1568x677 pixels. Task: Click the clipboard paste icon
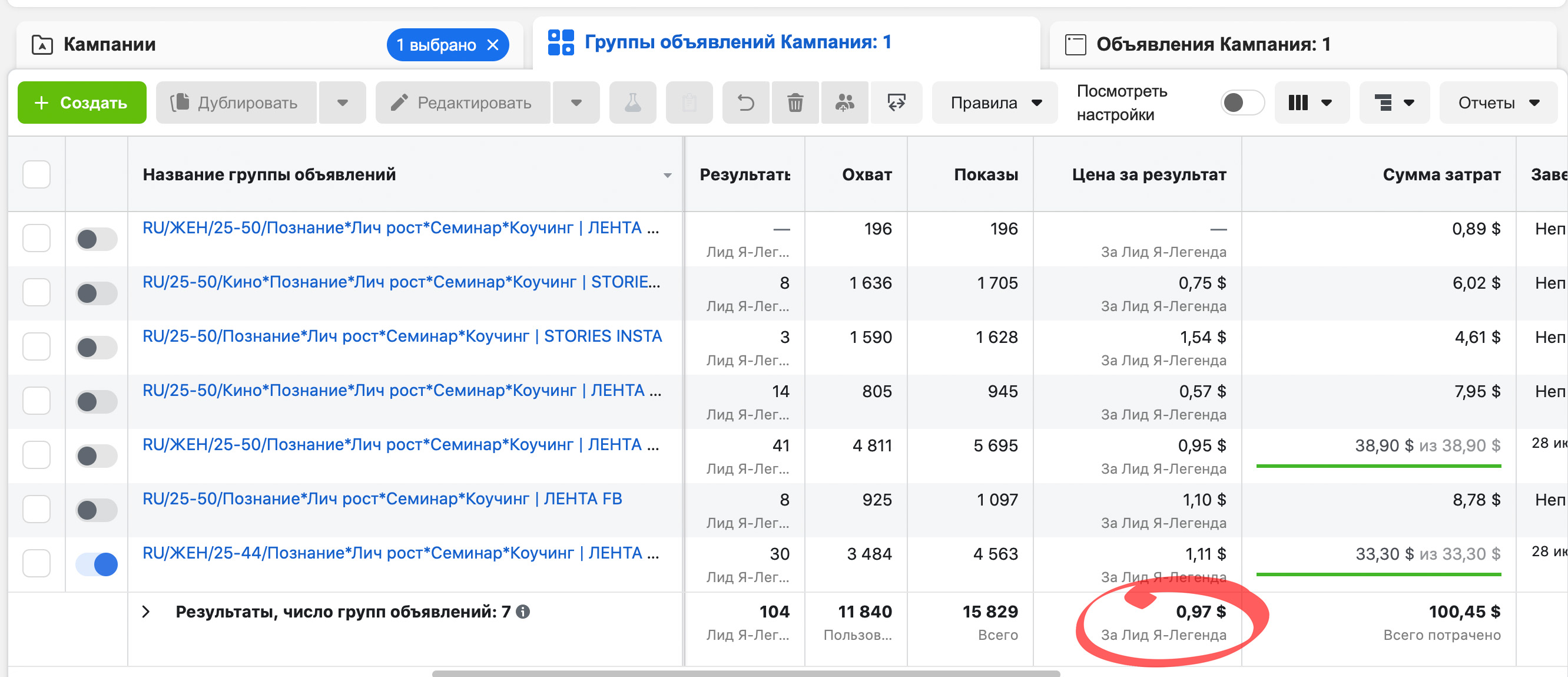(x=689, y=103)
